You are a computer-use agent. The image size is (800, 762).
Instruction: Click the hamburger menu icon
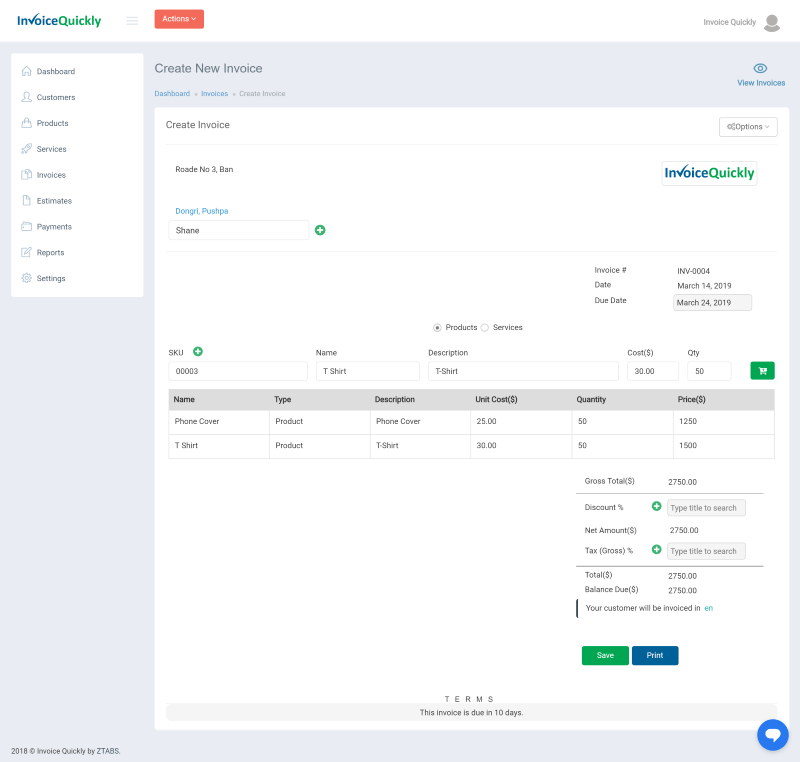coord(132,20)
